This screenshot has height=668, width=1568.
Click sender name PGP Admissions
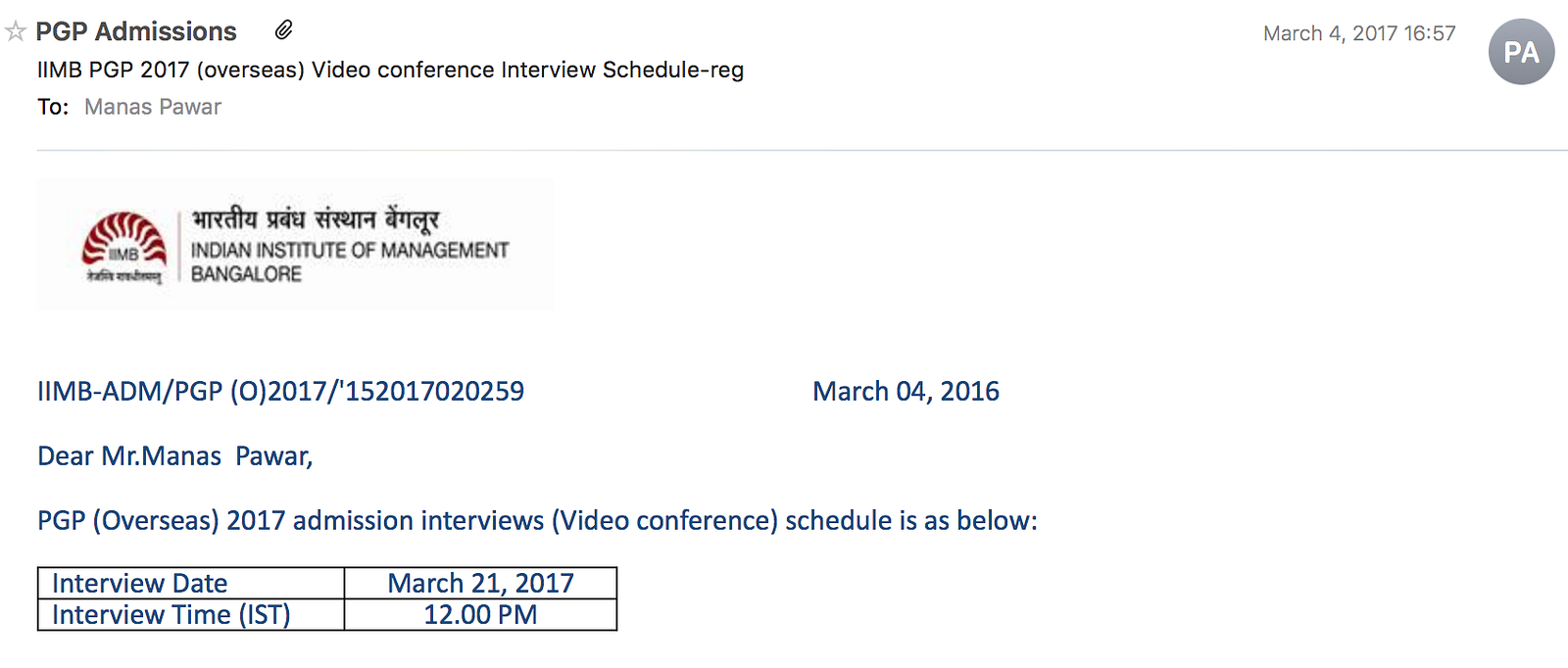[x=136, y=32]
